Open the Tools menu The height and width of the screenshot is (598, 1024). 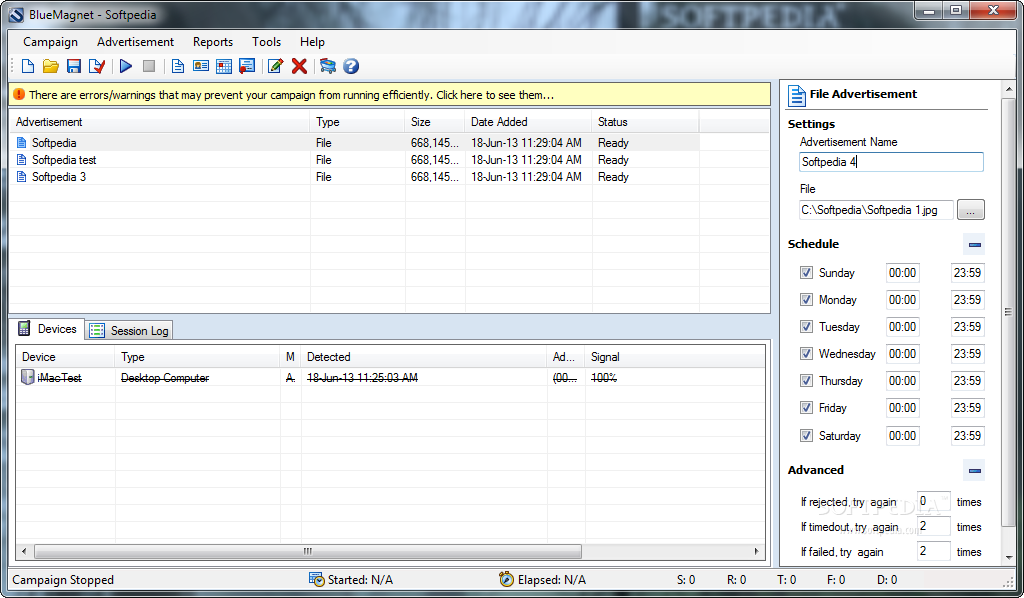click(x=266, y=42)
